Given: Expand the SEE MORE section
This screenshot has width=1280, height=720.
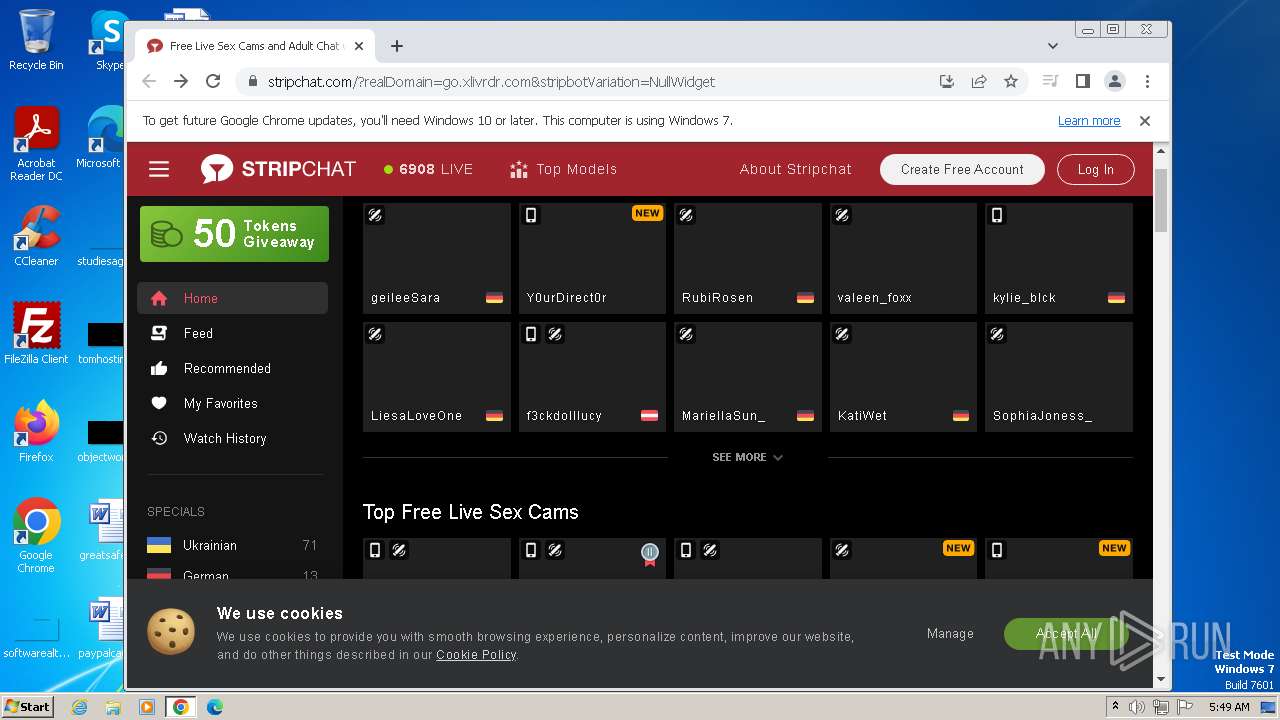Looking at the screenshot, I should point(747,457).
